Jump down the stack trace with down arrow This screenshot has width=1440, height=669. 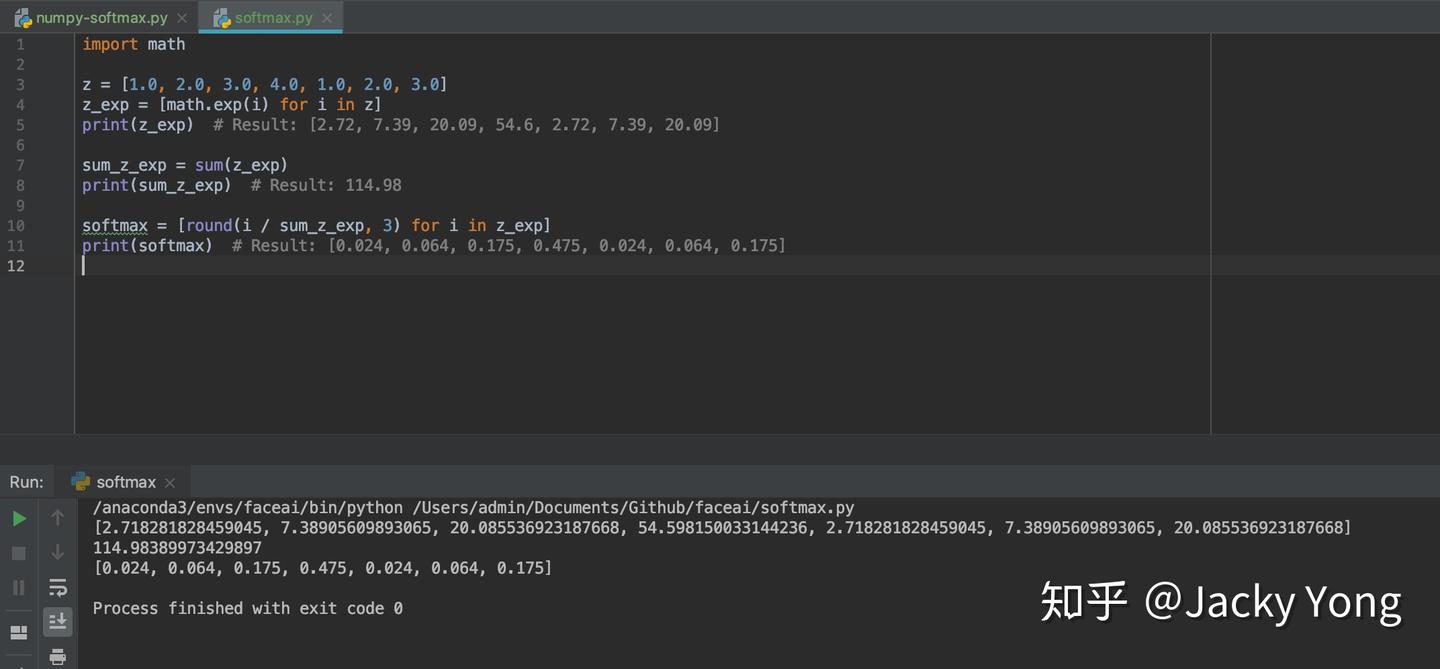58,553
